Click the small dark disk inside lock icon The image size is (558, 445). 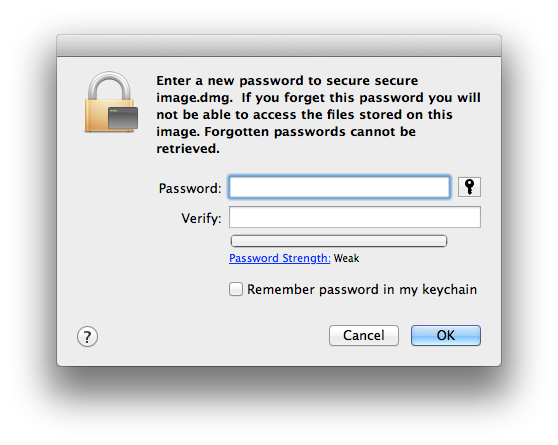coord(123,118)
